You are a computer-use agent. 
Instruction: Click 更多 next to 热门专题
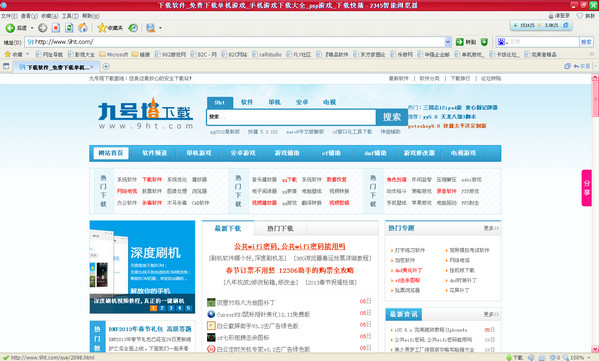point(491,228)
